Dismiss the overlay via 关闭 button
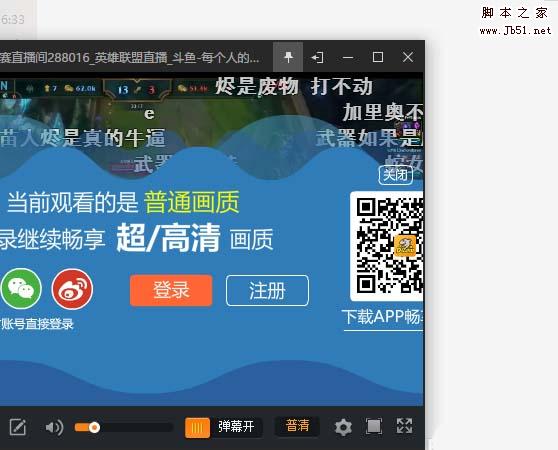 click(x=395, y=175)
